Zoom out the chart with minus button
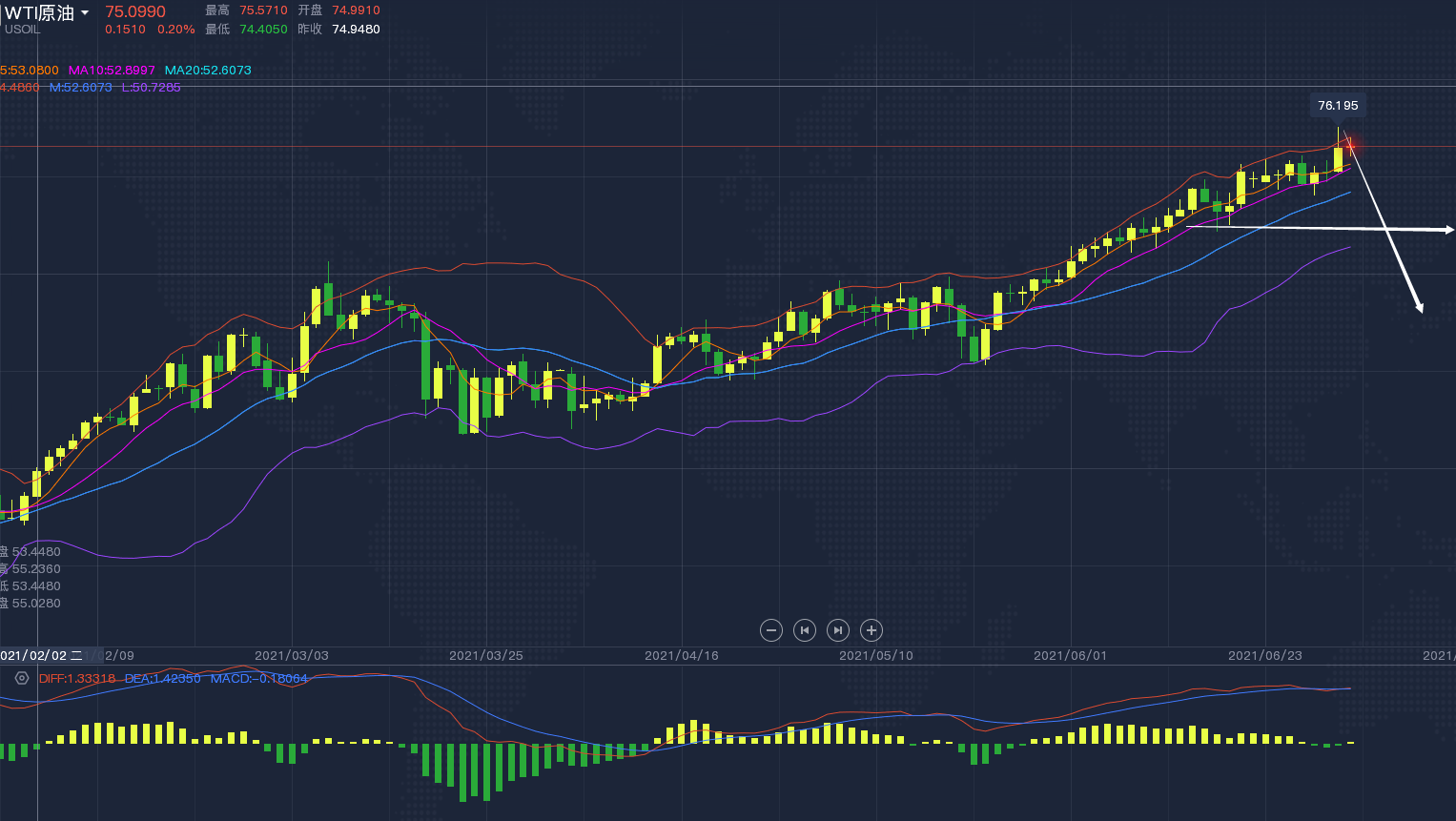This screenshot has width=1456, height=821. 771,630
